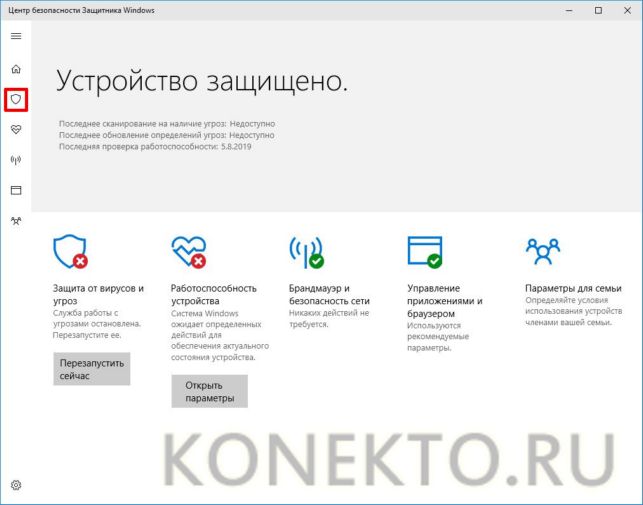Click window title 'Центр безопасности Защитника Windows'

pyautogui.click(x=81, y=10)
